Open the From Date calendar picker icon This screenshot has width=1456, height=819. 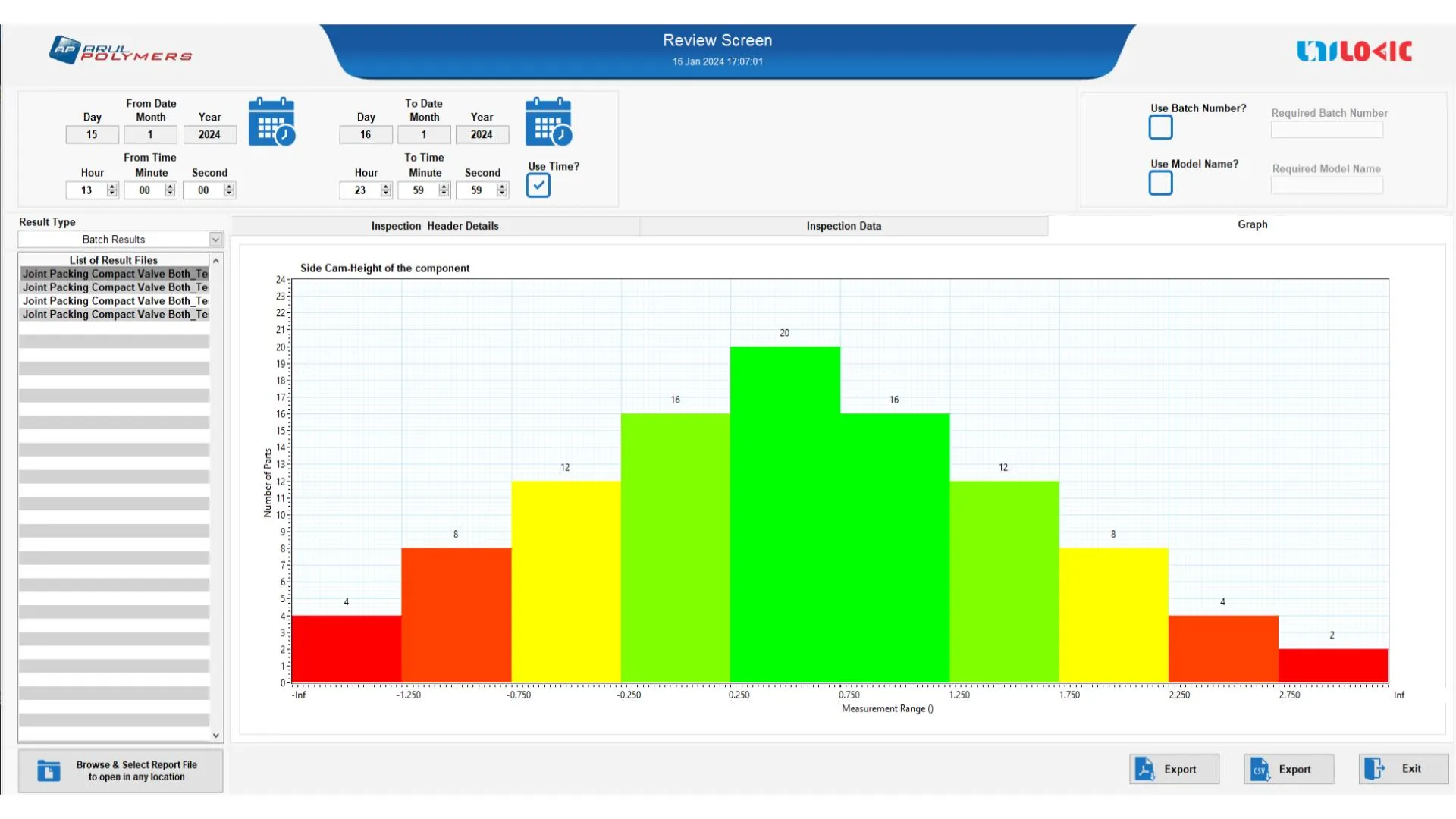271,121
